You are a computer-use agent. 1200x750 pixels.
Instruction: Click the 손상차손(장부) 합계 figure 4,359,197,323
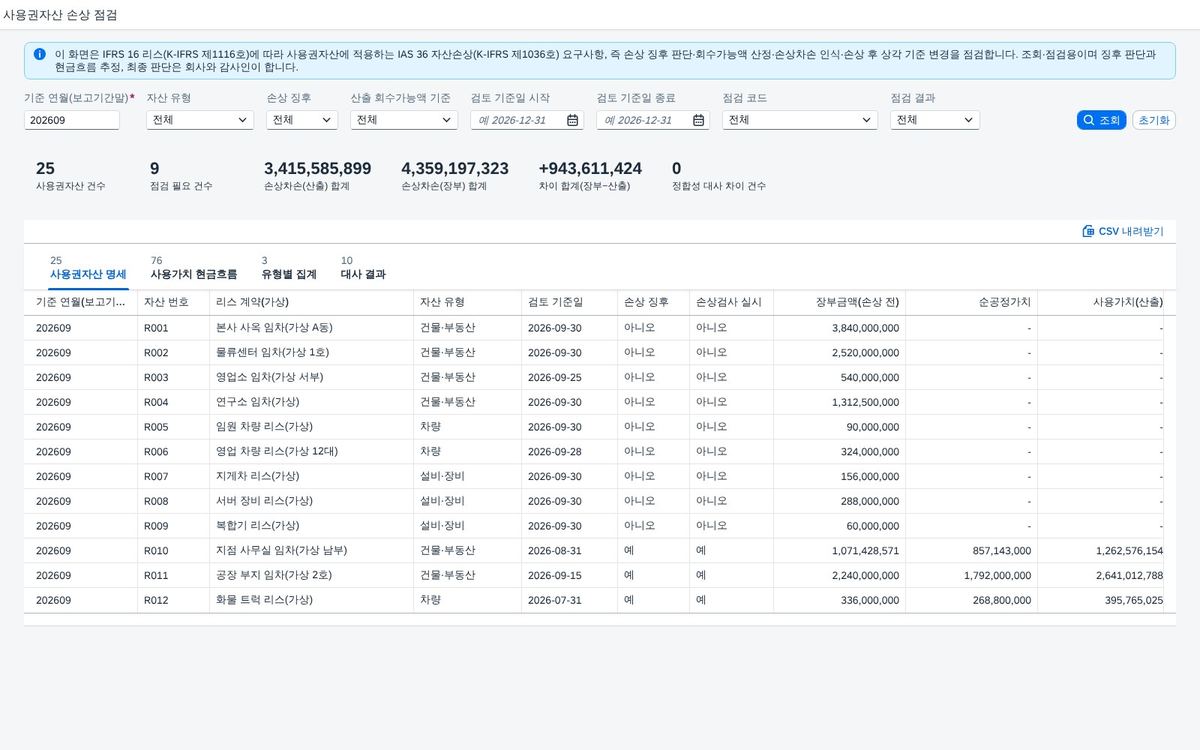pyautogui.click(x=455, y=169)
